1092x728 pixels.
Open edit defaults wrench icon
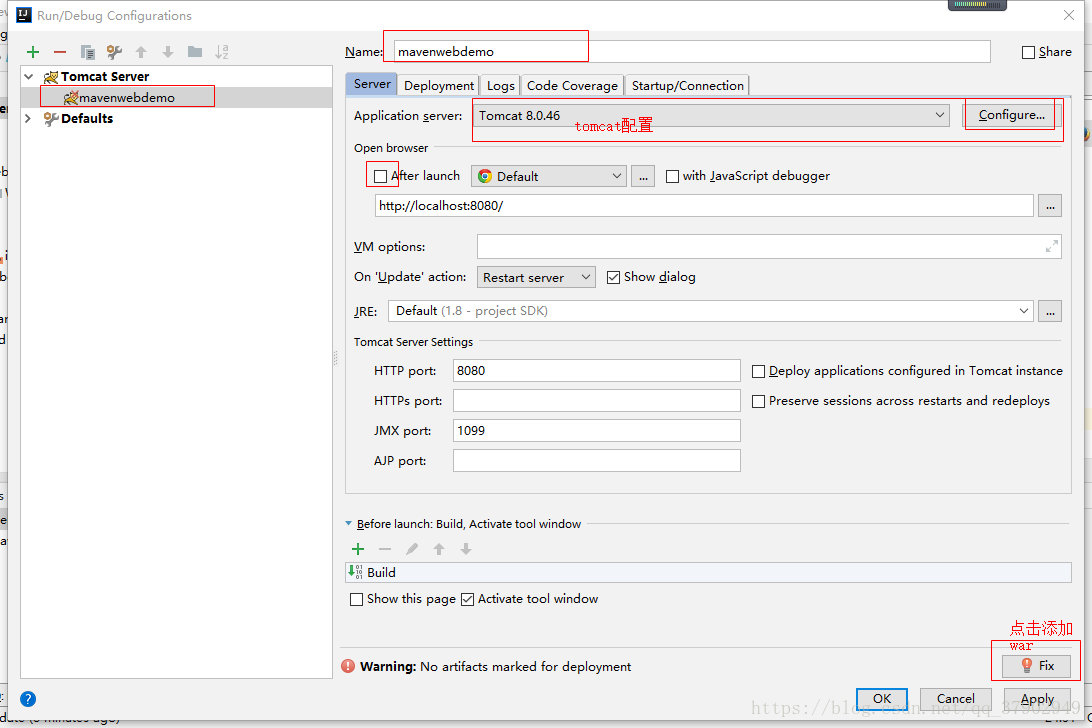point(114,52)
